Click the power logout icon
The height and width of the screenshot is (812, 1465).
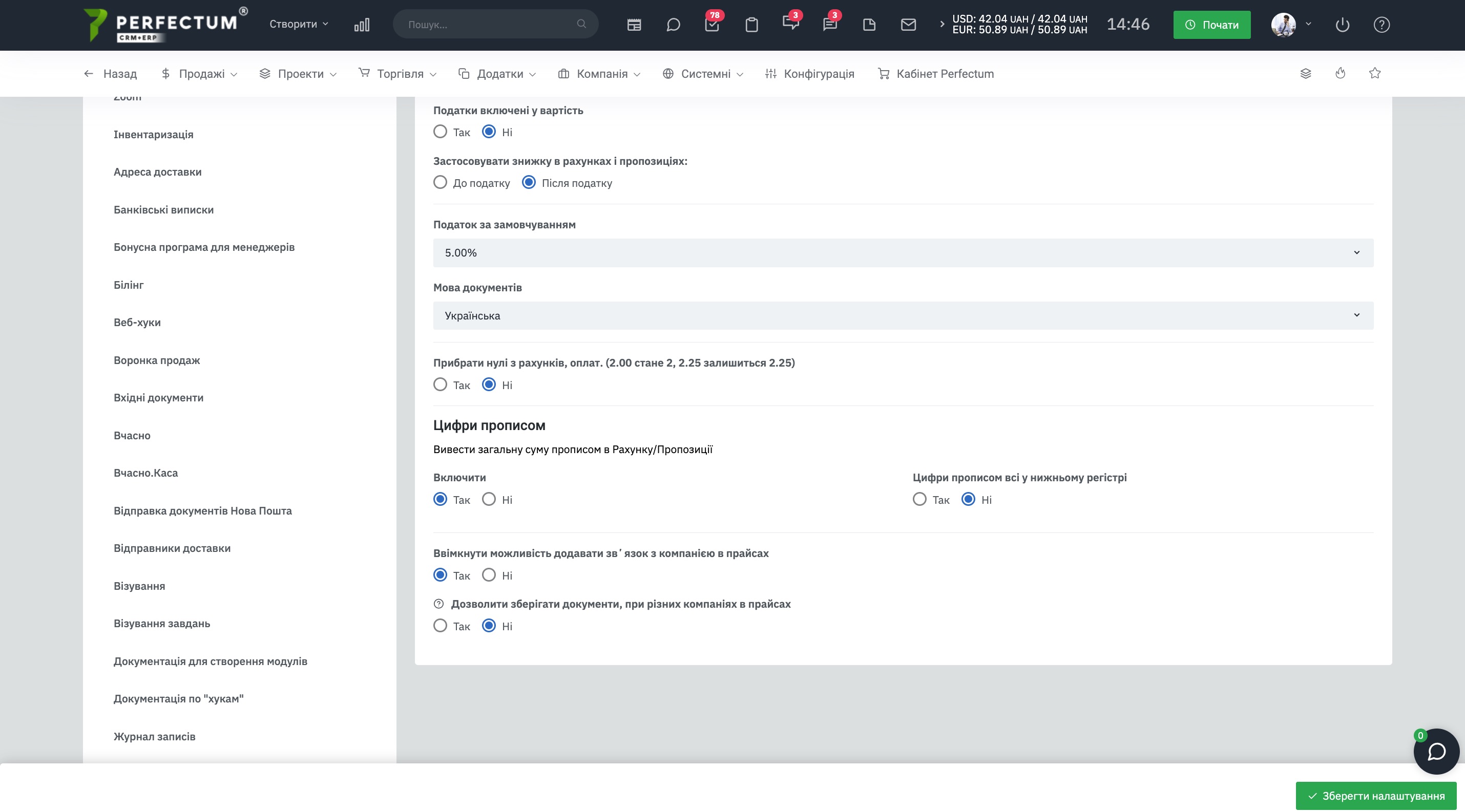(1342, 25)
